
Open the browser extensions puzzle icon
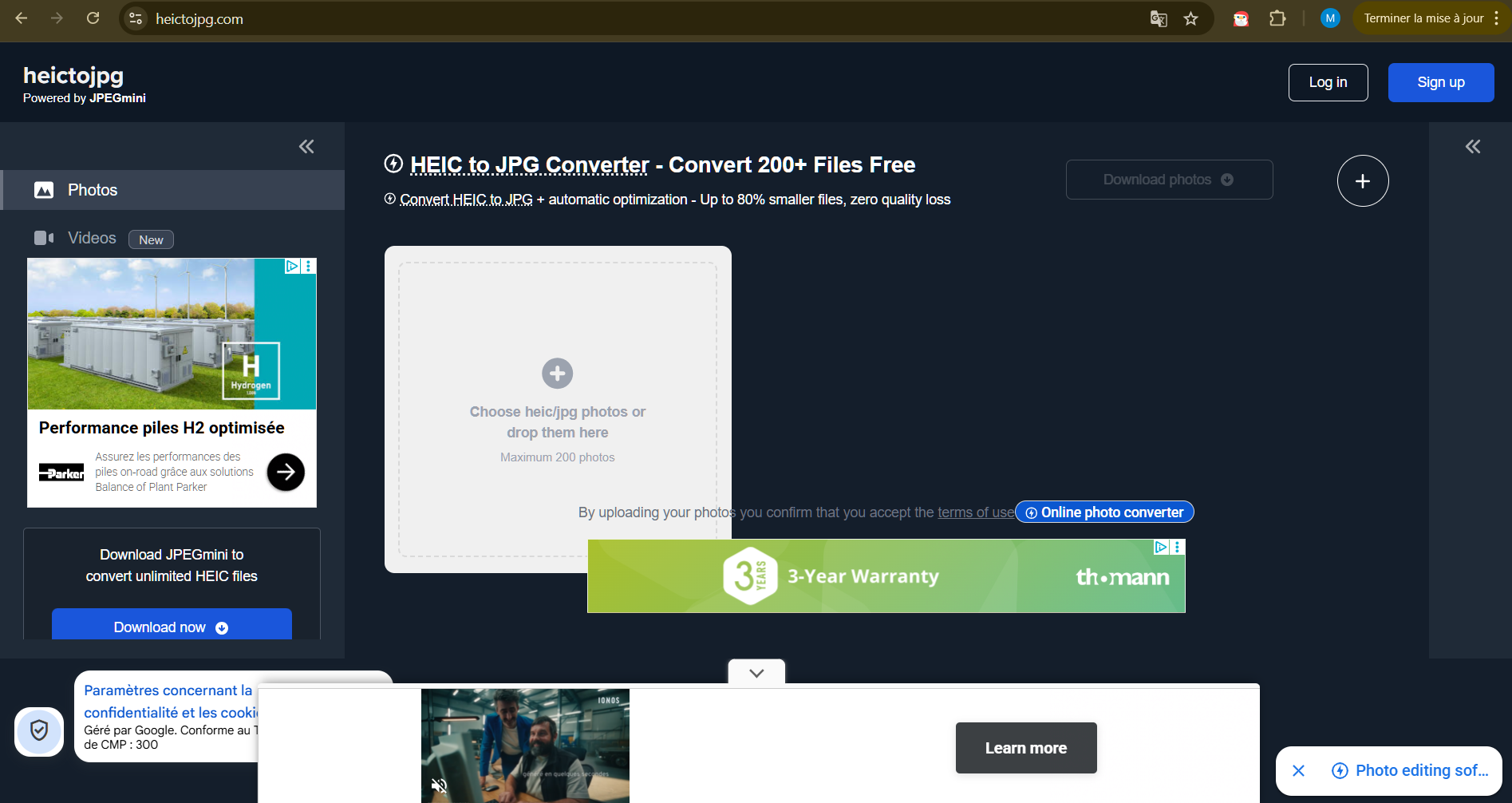point(1277,18)
